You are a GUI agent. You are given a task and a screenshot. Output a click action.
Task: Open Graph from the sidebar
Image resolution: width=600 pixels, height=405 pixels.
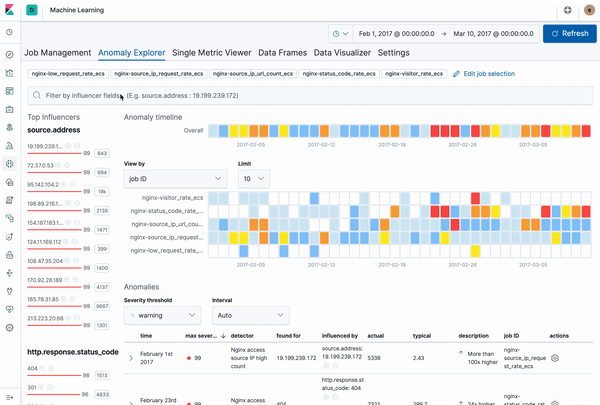click(x=10, y=273)
